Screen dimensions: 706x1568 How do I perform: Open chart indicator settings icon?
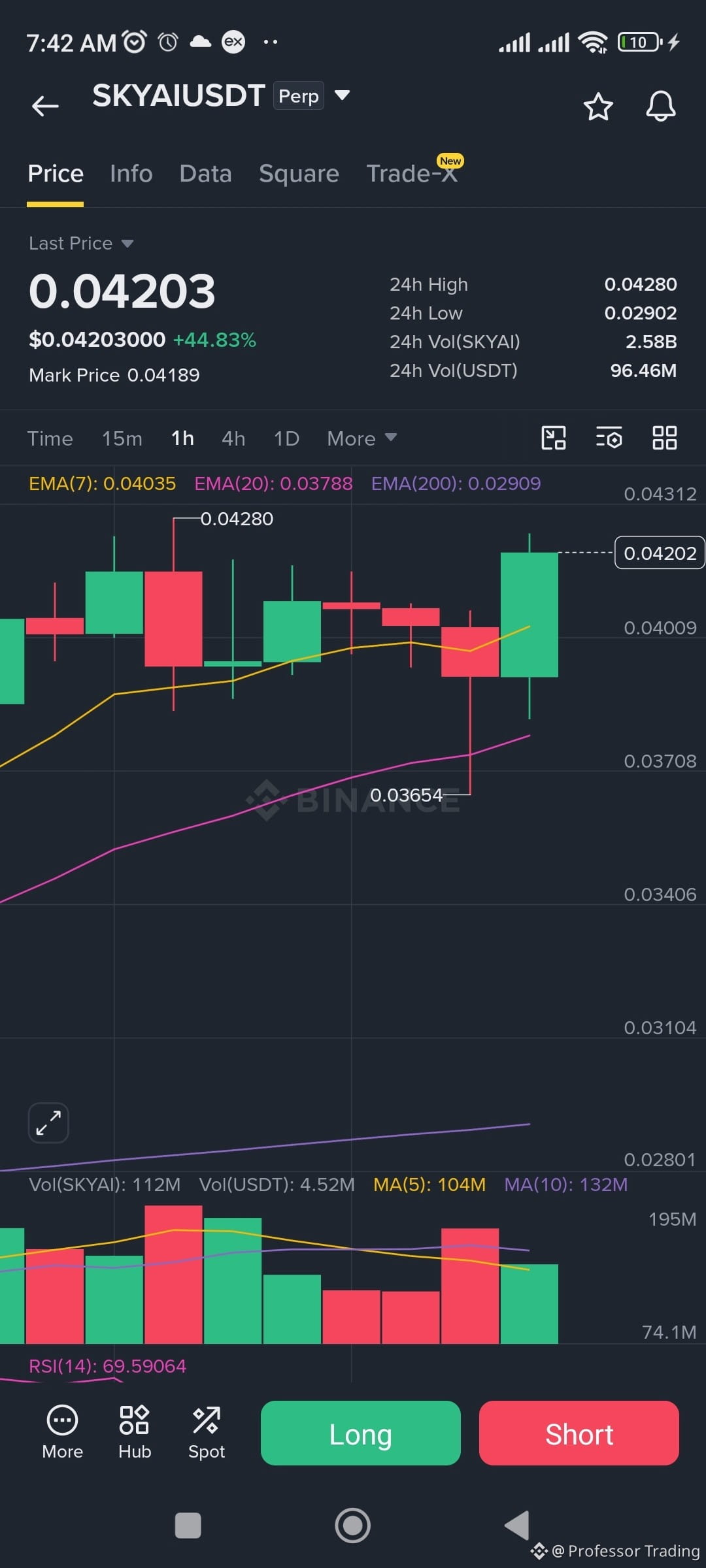pos(609,438)
